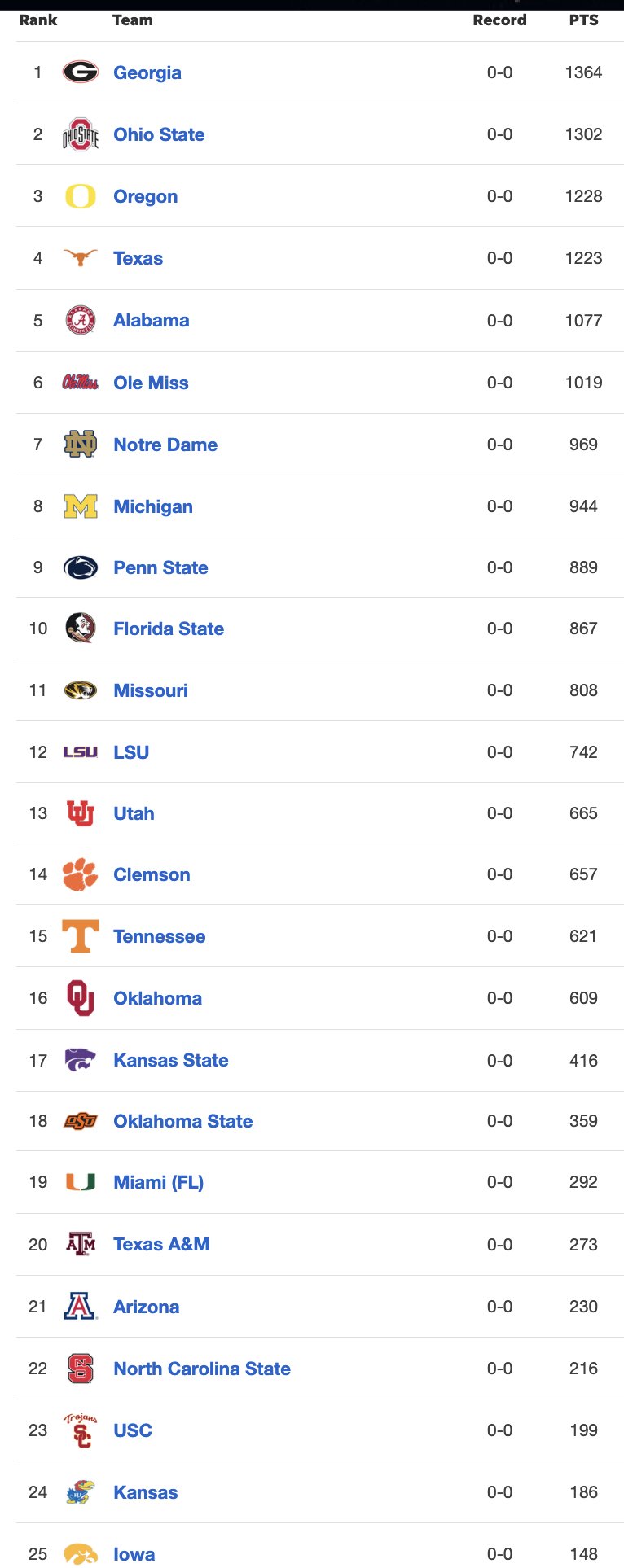The image size is (624, 1568).
Task: Click the Georgia Bulldogs logo icon
Action: click(81, 72)
